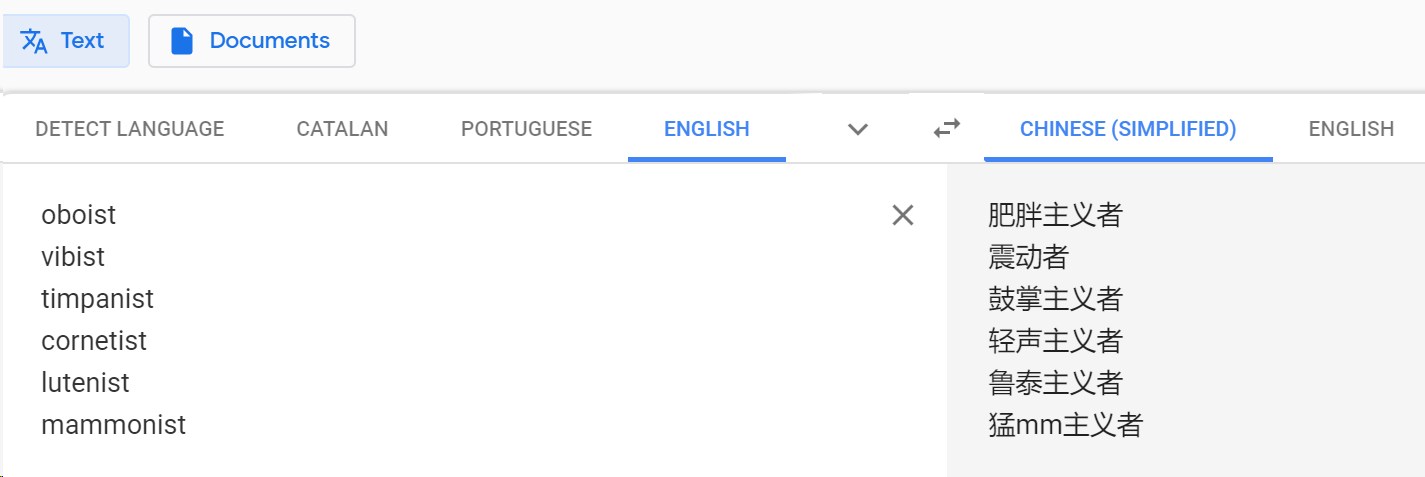The image size is (1425, 477).
Task: Click the translated line "震动者"
Action: point(1028,257)
